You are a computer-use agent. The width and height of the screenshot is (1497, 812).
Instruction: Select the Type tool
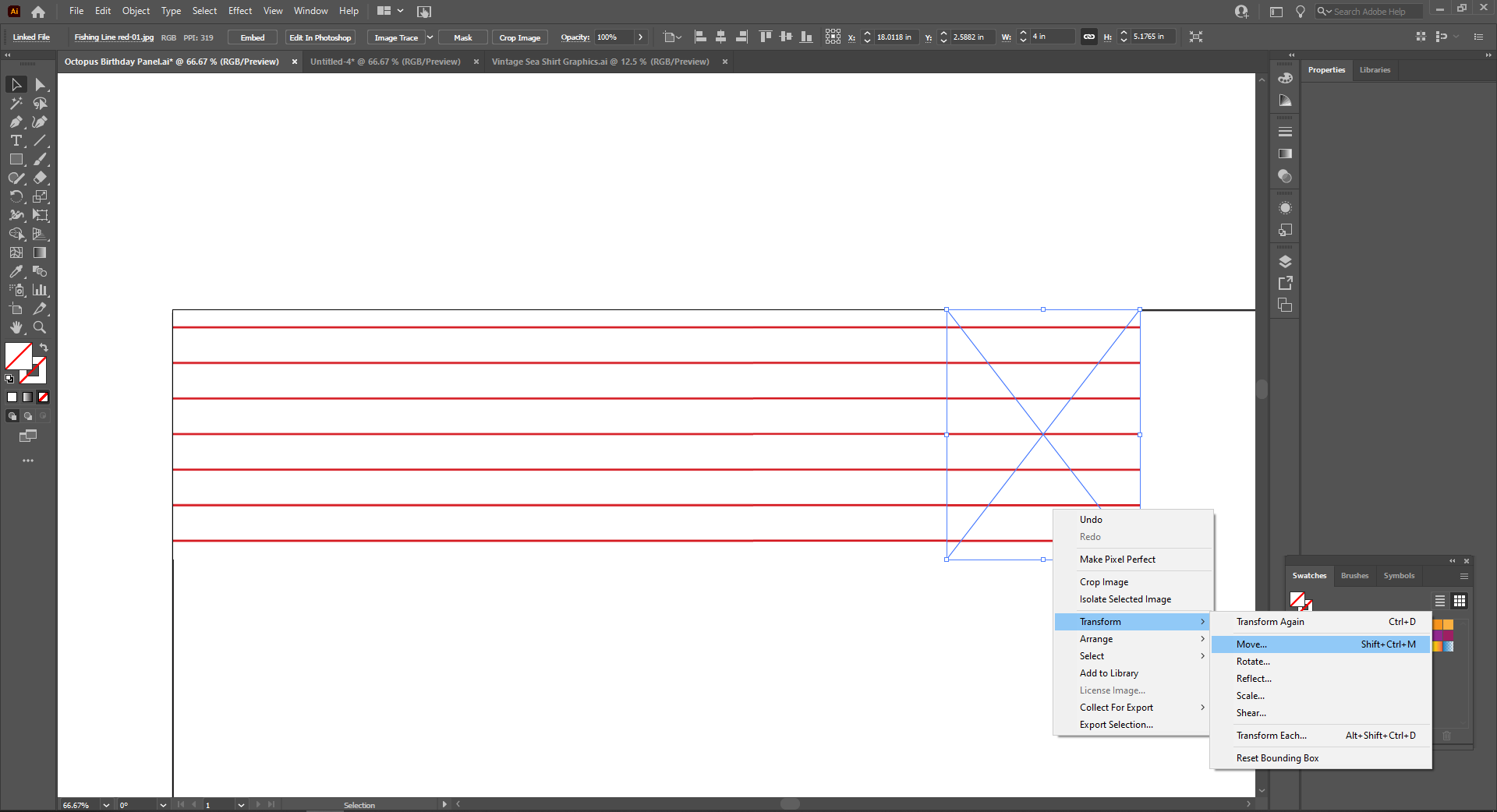pyautogui.click(x=16, y=140)
